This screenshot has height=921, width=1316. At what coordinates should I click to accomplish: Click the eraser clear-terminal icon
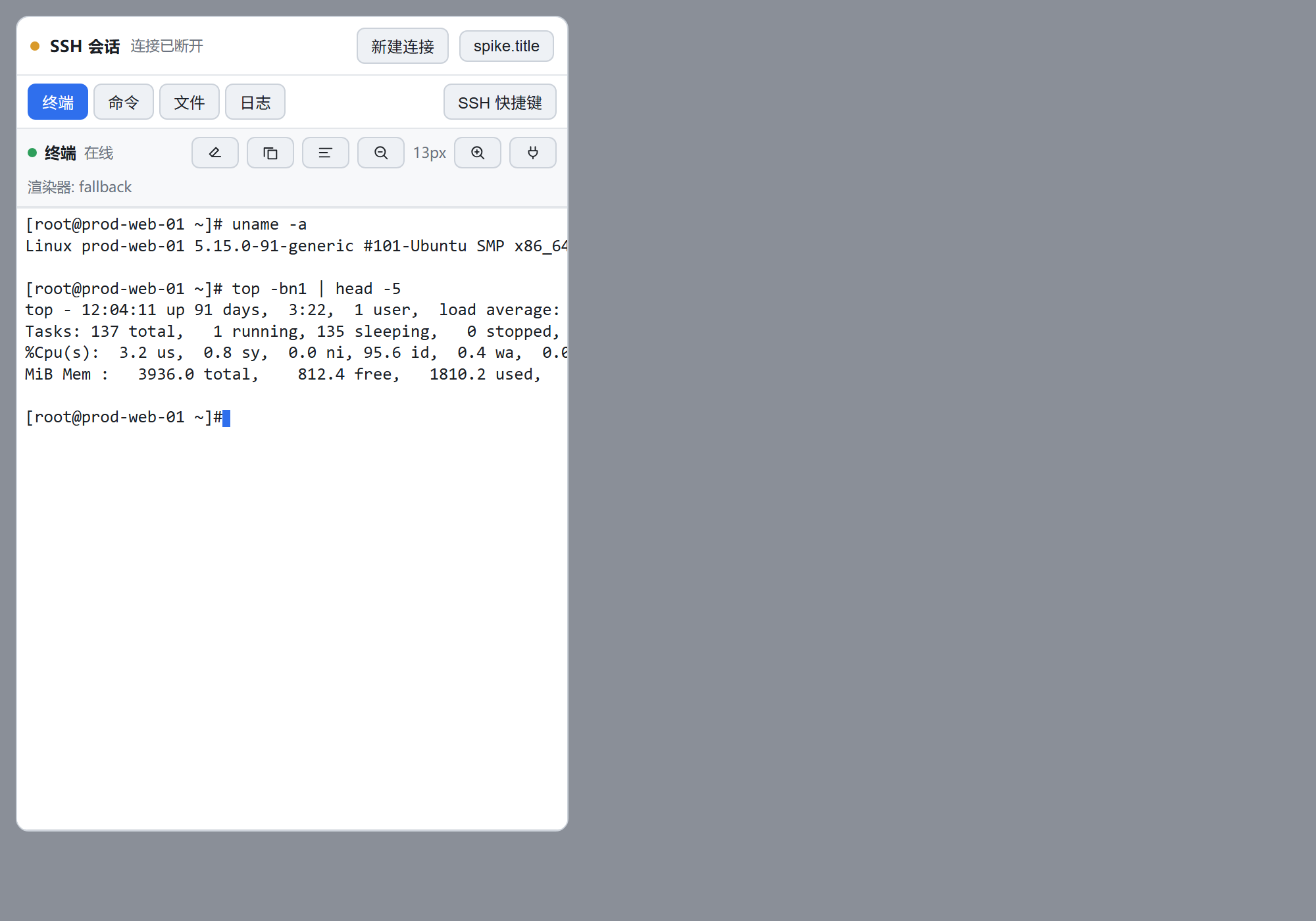[x=215, y=153]
